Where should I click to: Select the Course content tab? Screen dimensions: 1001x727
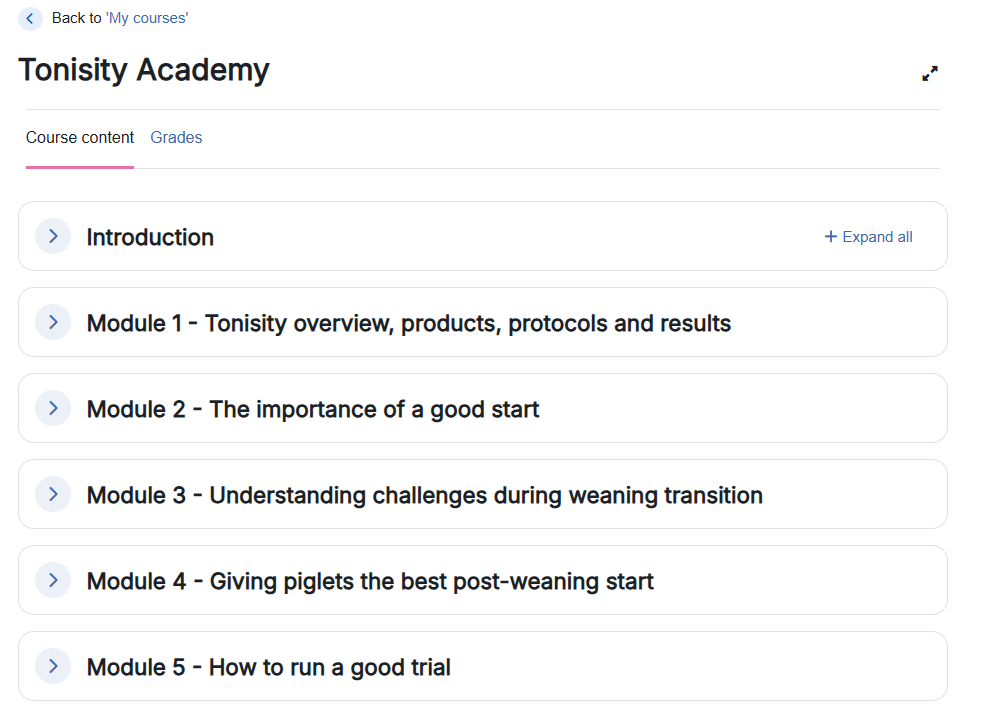click(80, 138)
